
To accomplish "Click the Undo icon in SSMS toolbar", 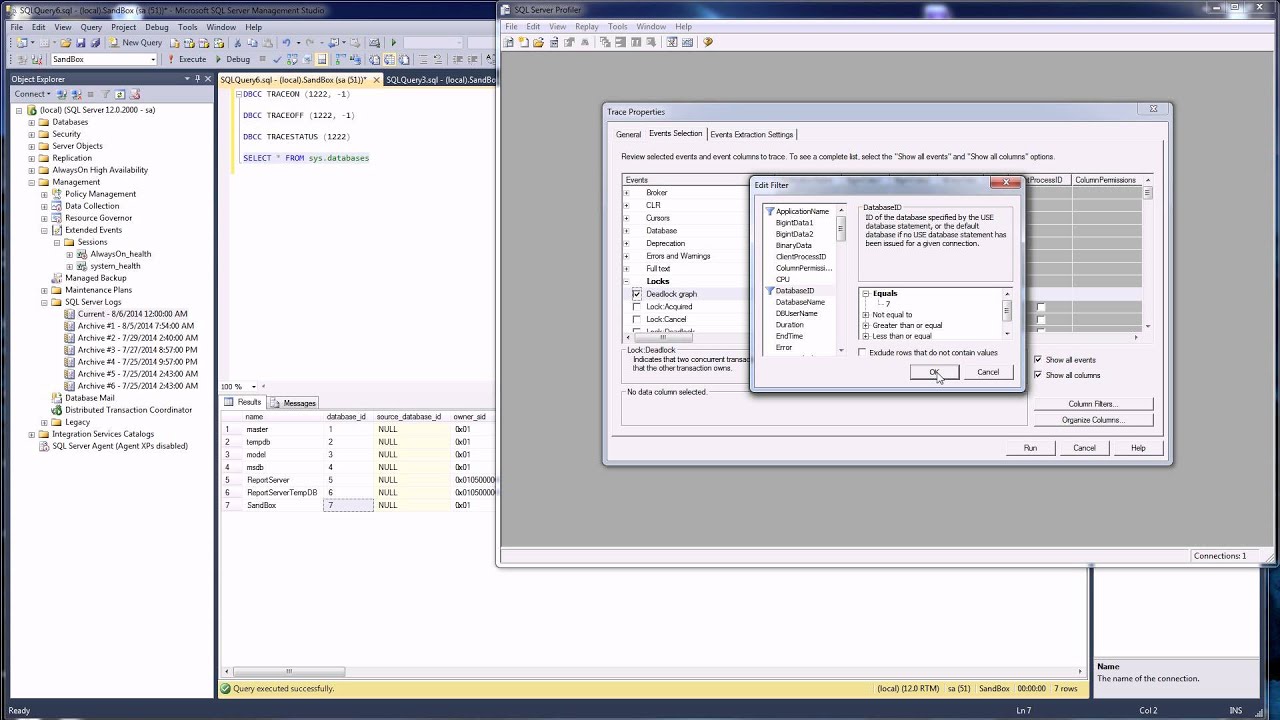I will tap(287, 43).
